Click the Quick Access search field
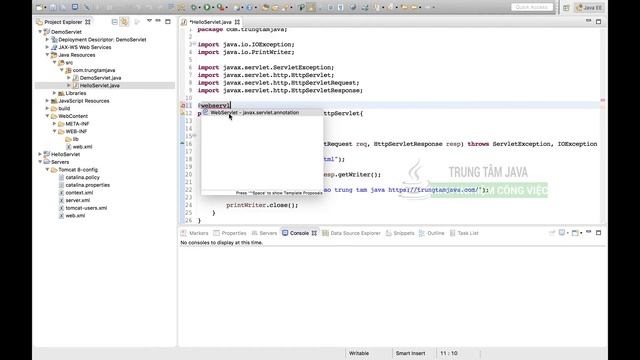The width and height of the screenshot is (640, 360). pyautogui.click(x=532, y=7)
